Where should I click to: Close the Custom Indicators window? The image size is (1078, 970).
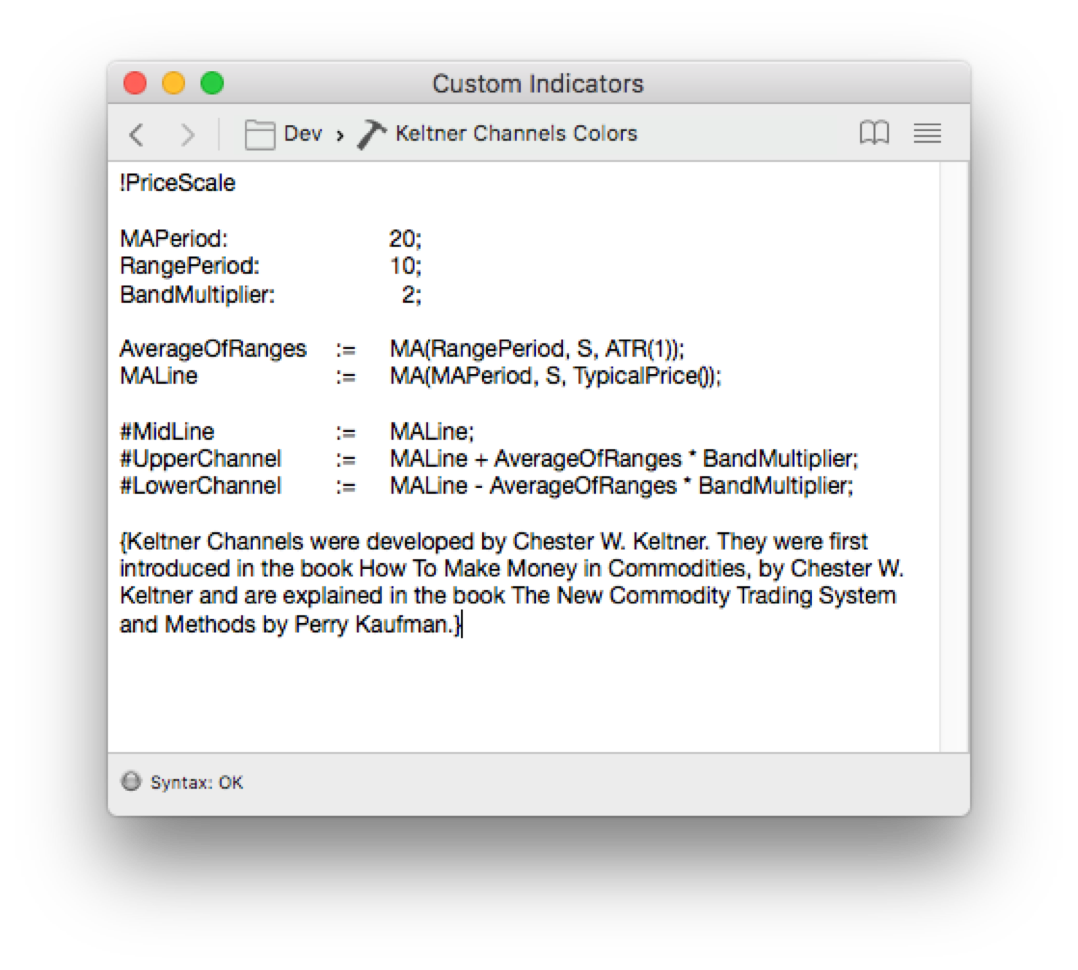135,83
